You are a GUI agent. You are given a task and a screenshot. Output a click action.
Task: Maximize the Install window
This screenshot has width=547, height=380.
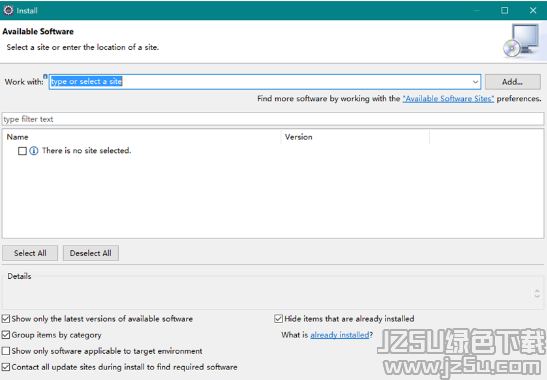pos(504,10)
